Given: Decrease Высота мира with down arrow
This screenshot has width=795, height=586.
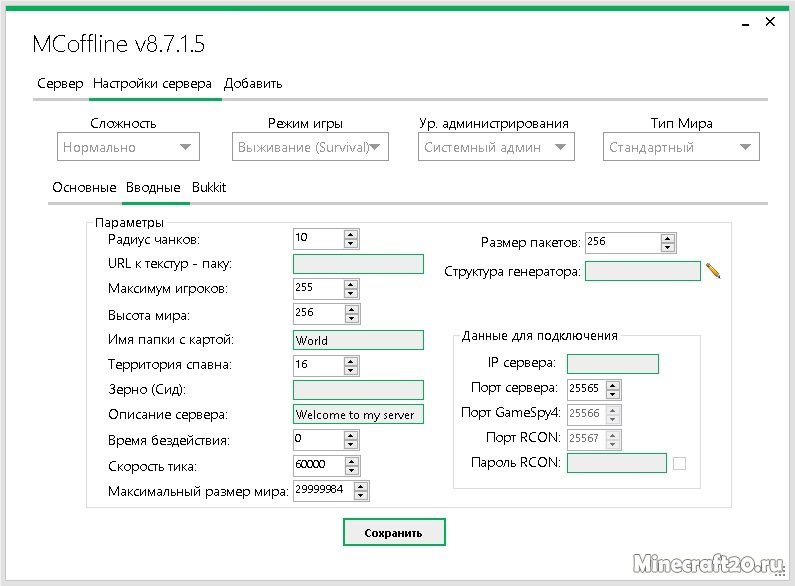Looking at the screenshot, I should 351,319.
